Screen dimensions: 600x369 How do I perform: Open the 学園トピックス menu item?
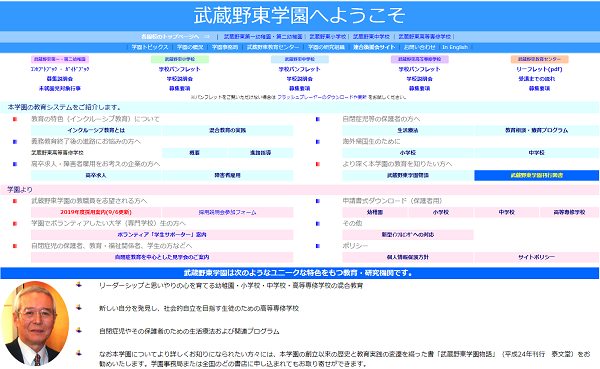click(x=150, y=47)
